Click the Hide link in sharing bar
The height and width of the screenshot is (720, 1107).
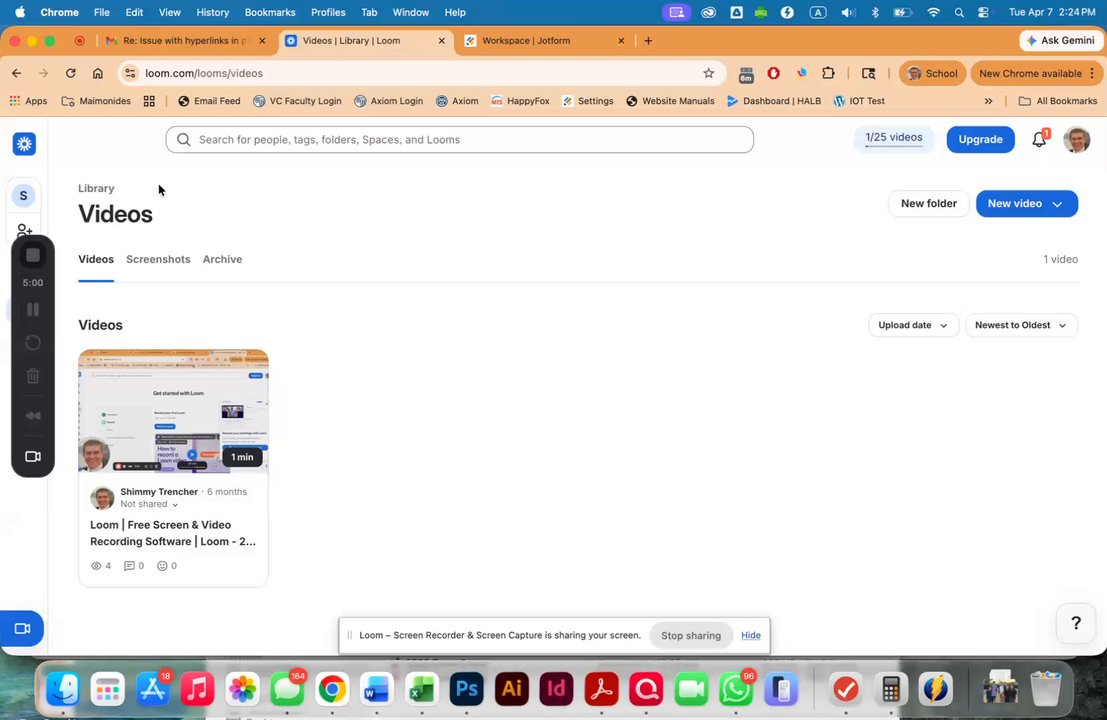[x=750, y=635]
